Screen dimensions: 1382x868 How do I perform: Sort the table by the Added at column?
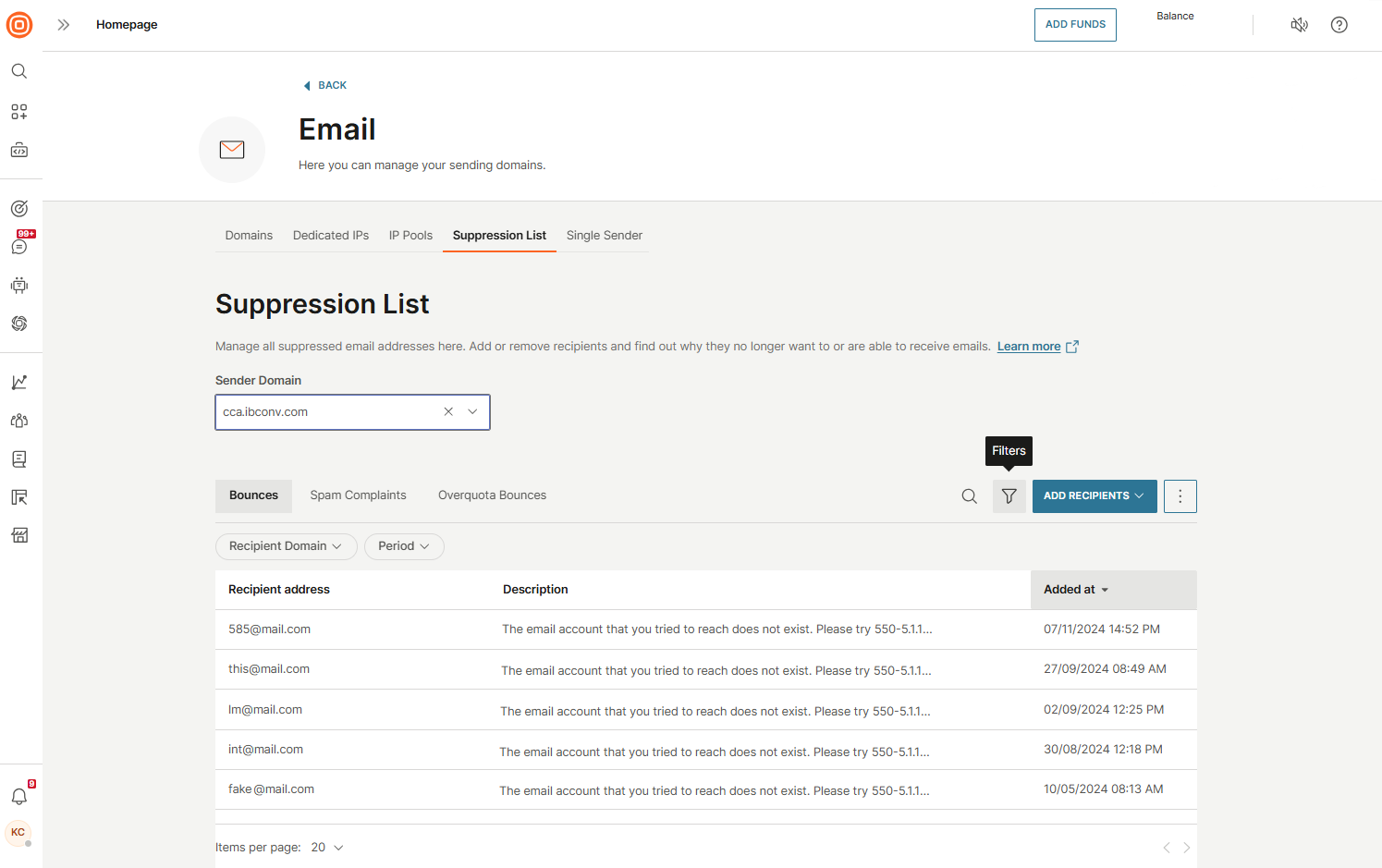point(1074,589)
